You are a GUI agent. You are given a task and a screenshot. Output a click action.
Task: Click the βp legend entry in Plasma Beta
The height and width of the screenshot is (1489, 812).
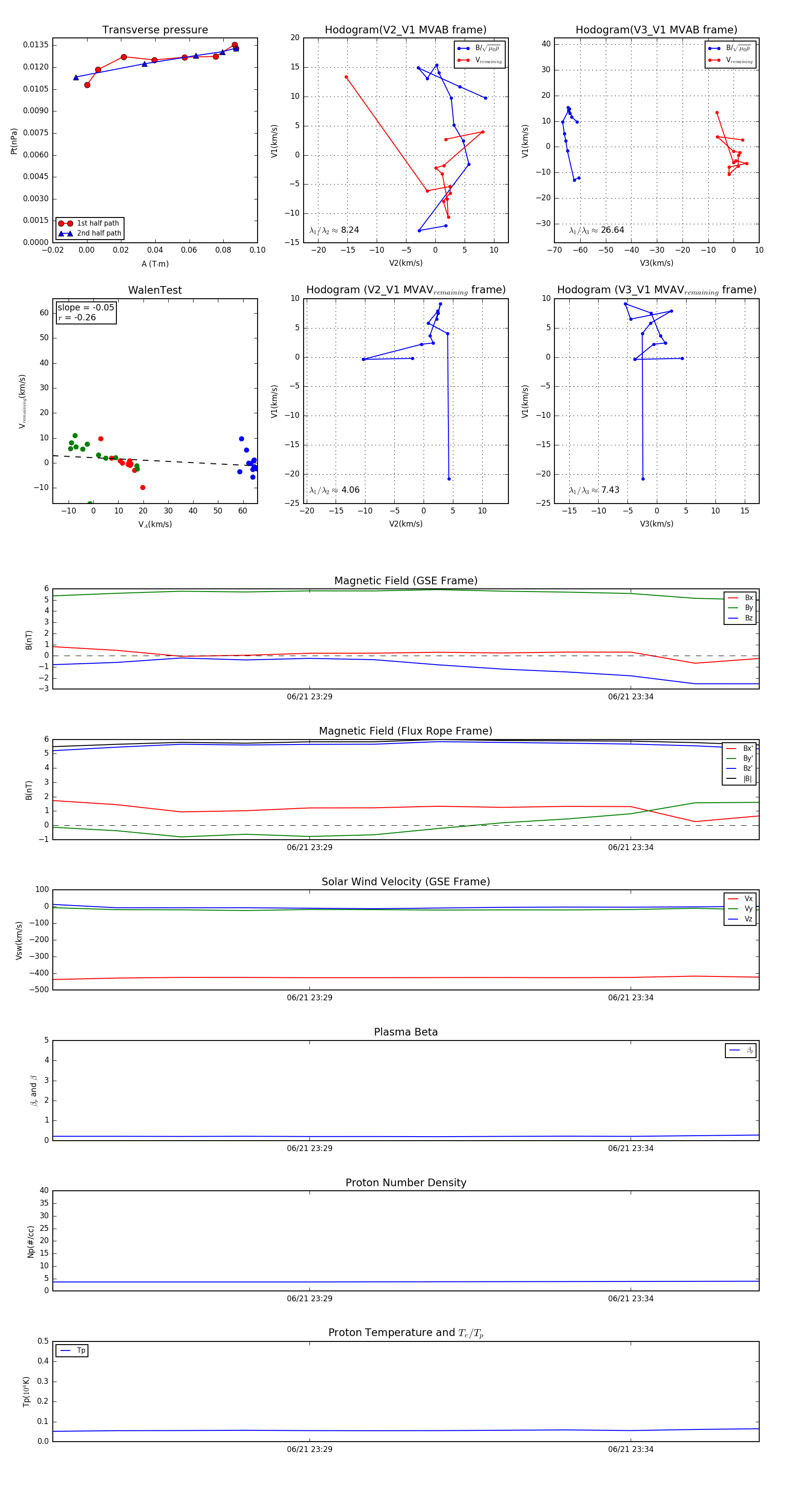pos(741,1050)
